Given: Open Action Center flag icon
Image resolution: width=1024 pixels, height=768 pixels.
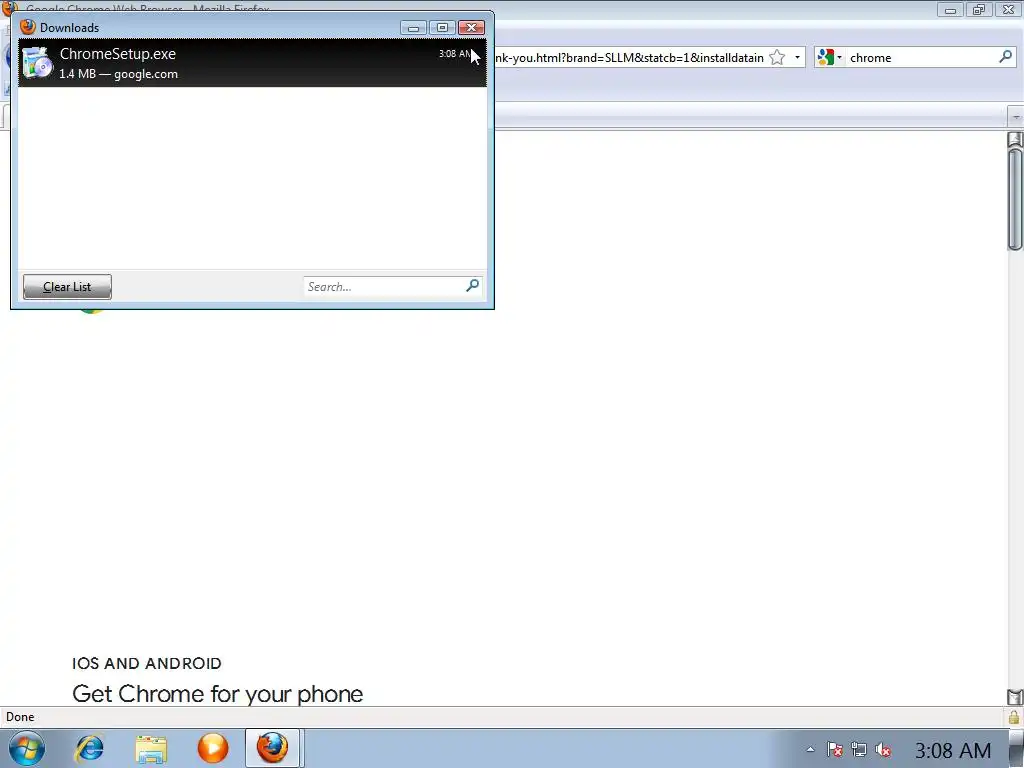Looking at the screenshot, I should (835, 750).
